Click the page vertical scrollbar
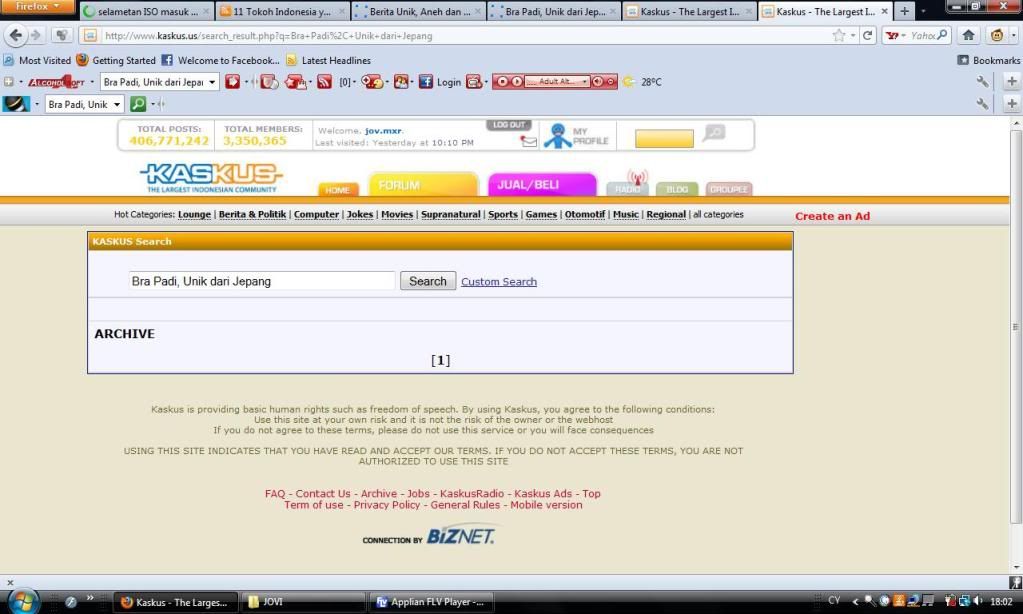Viewport: 1023px width, 614px height. (1016, 326)
